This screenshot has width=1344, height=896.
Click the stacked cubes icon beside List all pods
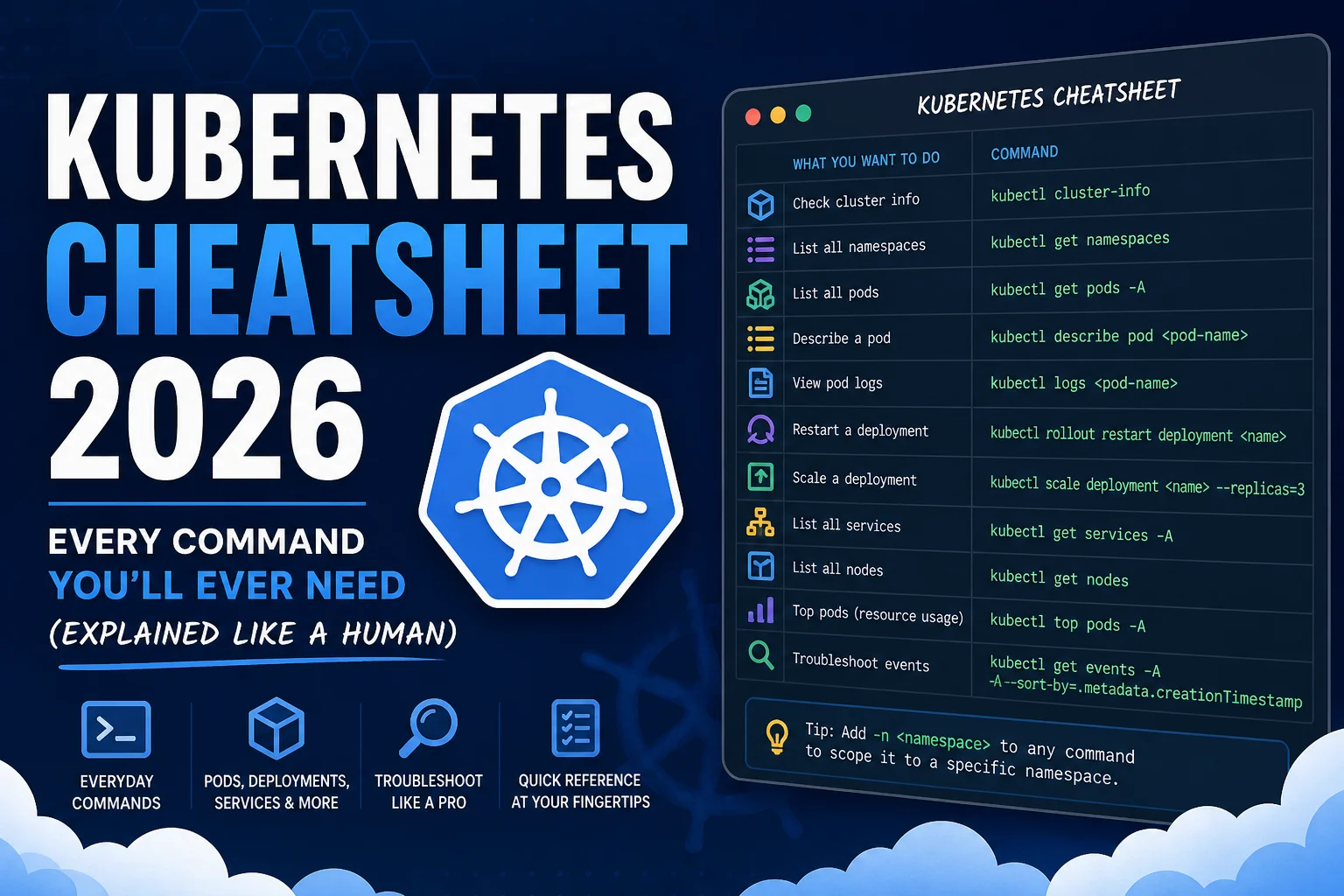click(x=760, y=295)
